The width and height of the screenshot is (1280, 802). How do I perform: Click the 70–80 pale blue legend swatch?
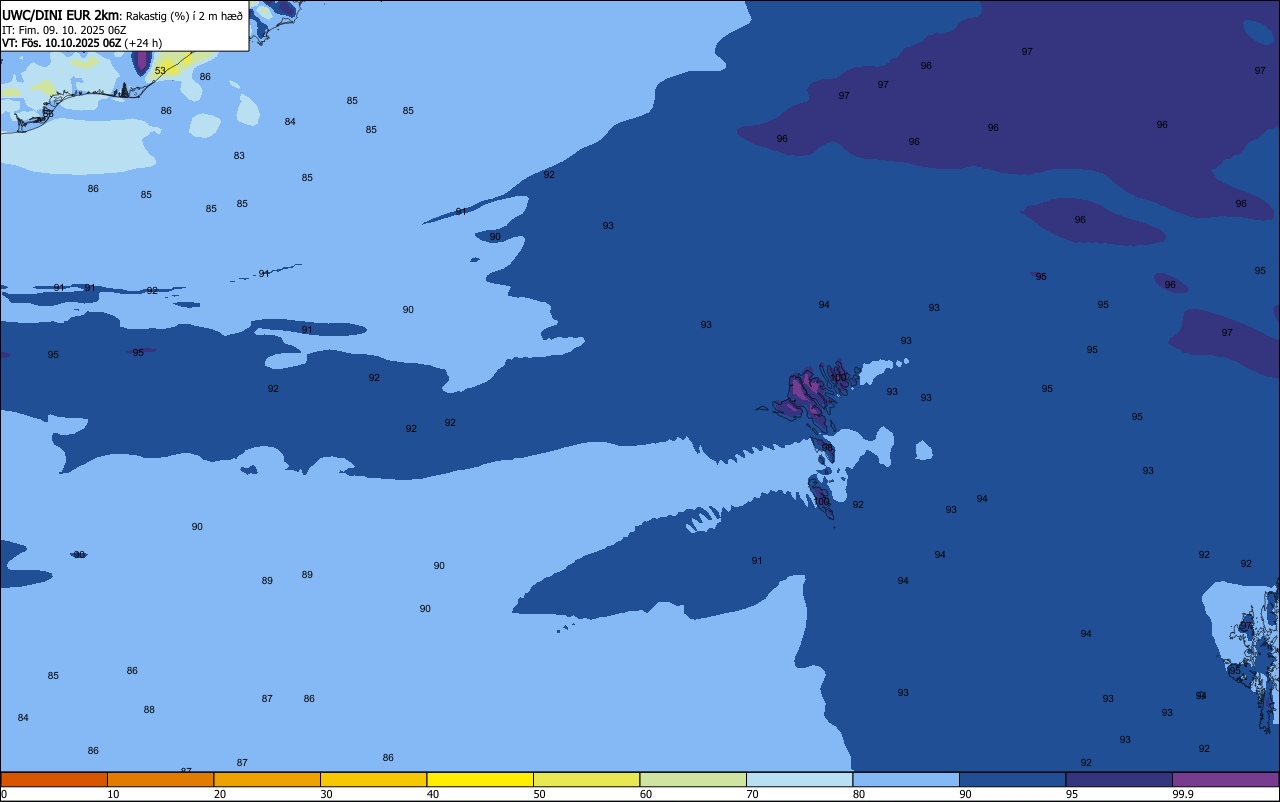click(799, 779)
